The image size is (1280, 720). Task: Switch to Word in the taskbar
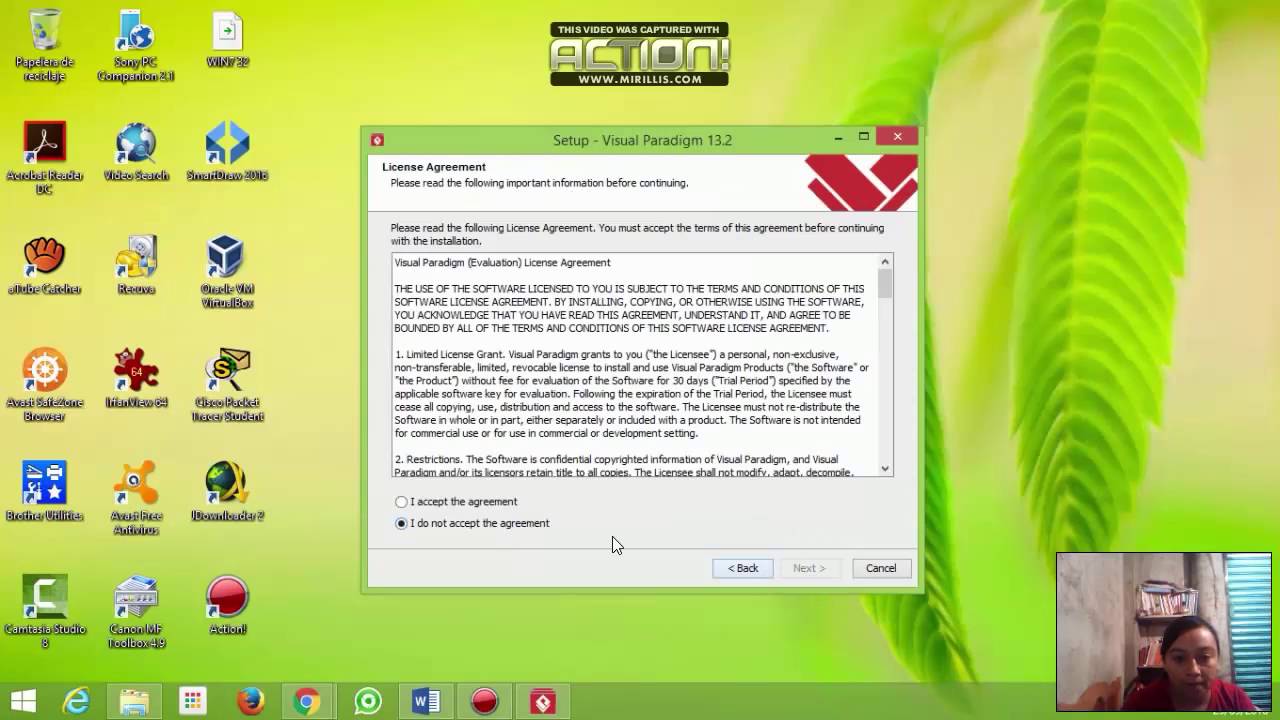(426, 702)
